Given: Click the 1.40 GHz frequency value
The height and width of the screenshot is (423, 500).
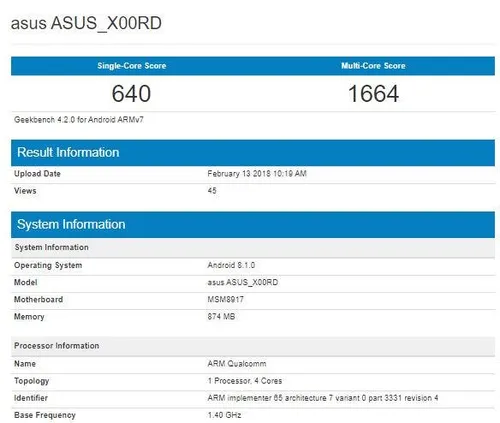Looking at the screenshot, I should (224, 415).
